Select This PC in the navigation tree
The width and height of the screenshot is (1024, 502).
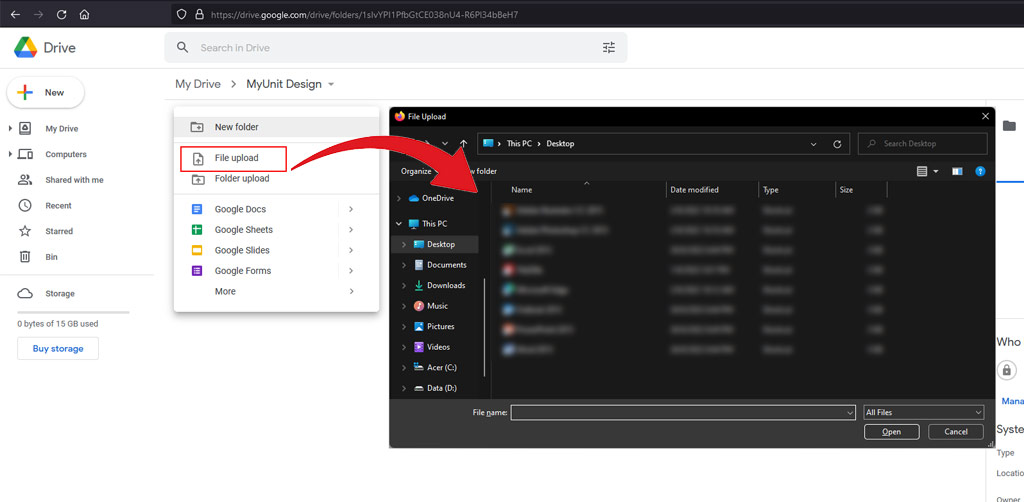(x=434, y=224)
